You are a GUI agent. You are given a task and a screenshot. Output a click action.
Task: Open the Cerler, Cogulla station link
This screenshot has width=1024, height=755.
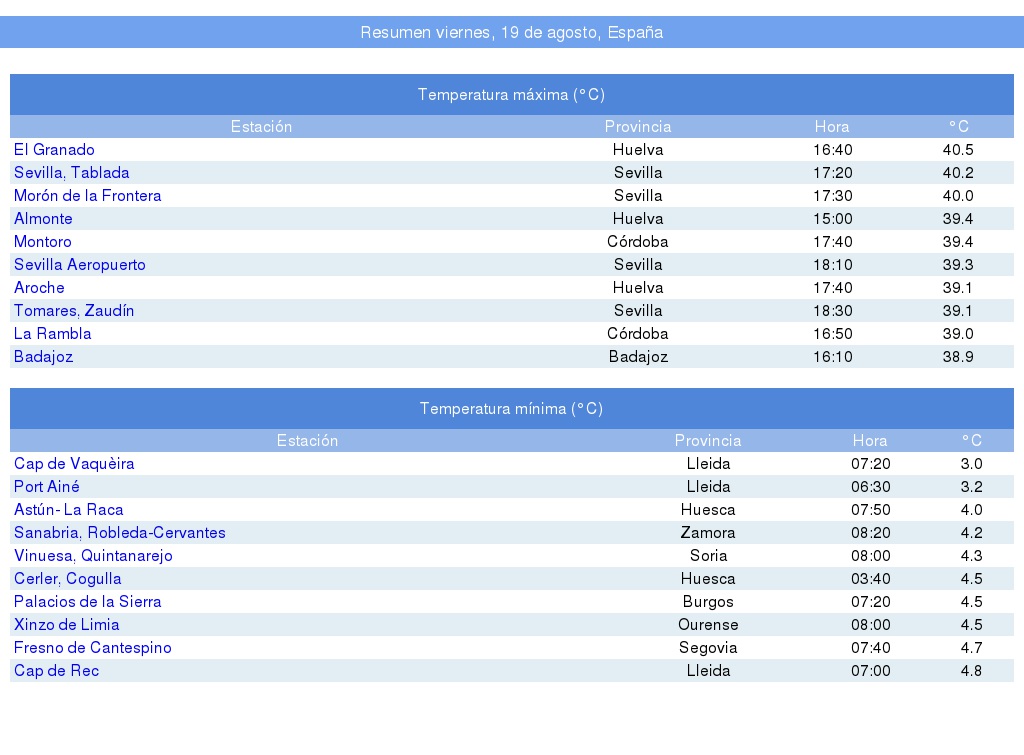(67, 579)
